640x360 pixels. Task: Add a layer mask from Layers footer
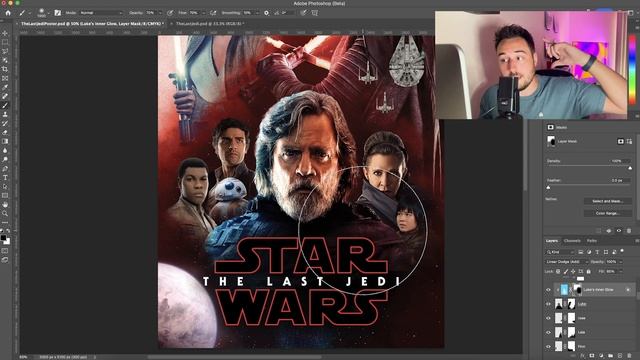click(592, 356)
